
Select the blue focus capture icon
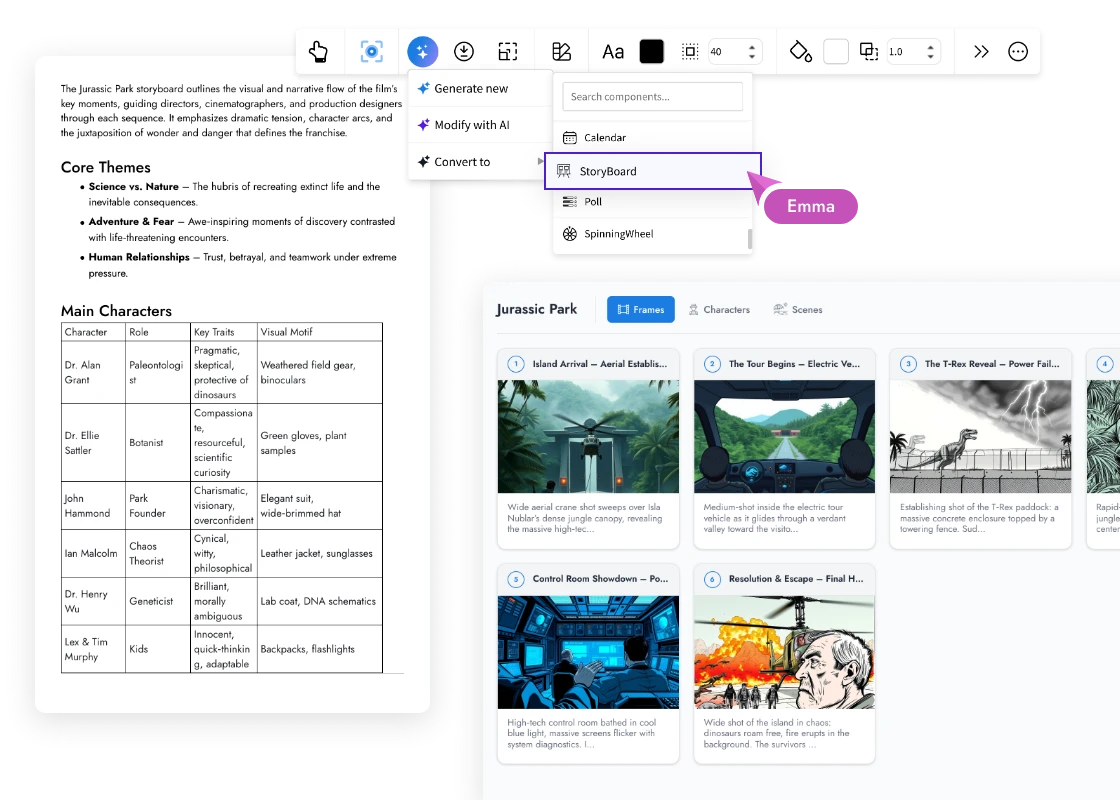tap(371, 52)
